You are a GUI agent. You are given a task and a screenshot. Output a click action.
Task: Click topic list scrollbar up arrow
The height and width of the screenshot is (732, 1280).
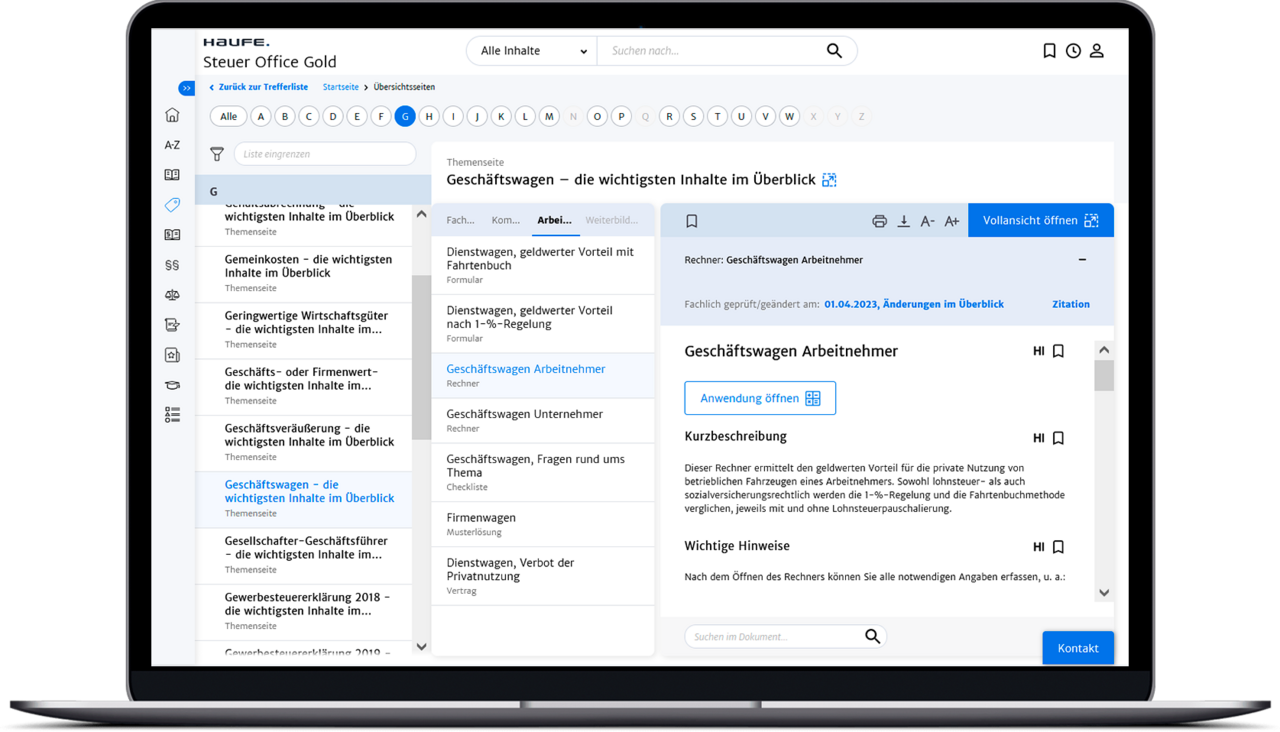(x=421, y=214)
